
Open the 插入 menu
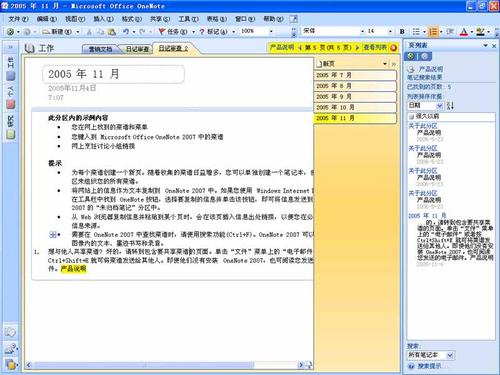[x=103, y=19]
